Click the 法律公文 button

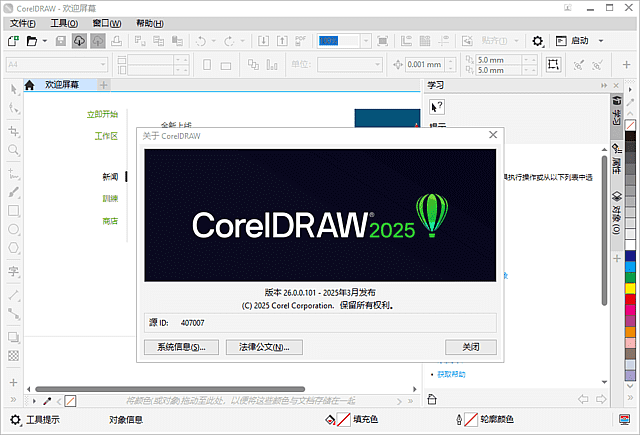click(264, 347)
